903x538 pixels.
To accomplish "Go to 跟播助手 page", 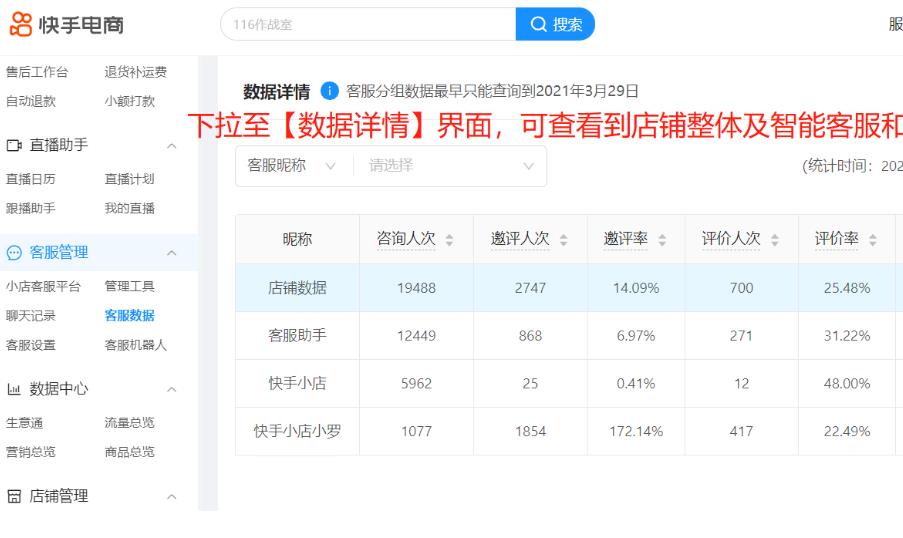I will click(31, 208).
